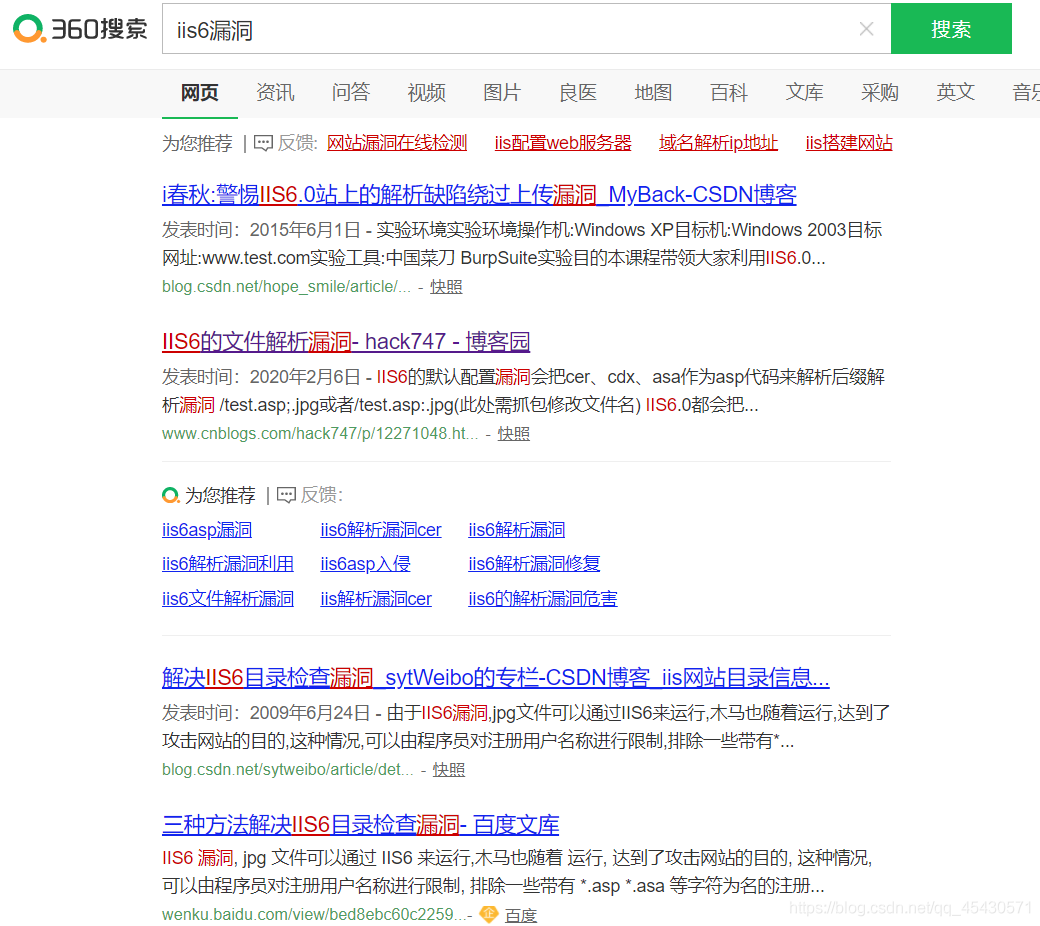This screenshot has width=1040, height=926.
Task: Switch to the 百科 tab
Action: pyautogui.click(x=729, y=92)
